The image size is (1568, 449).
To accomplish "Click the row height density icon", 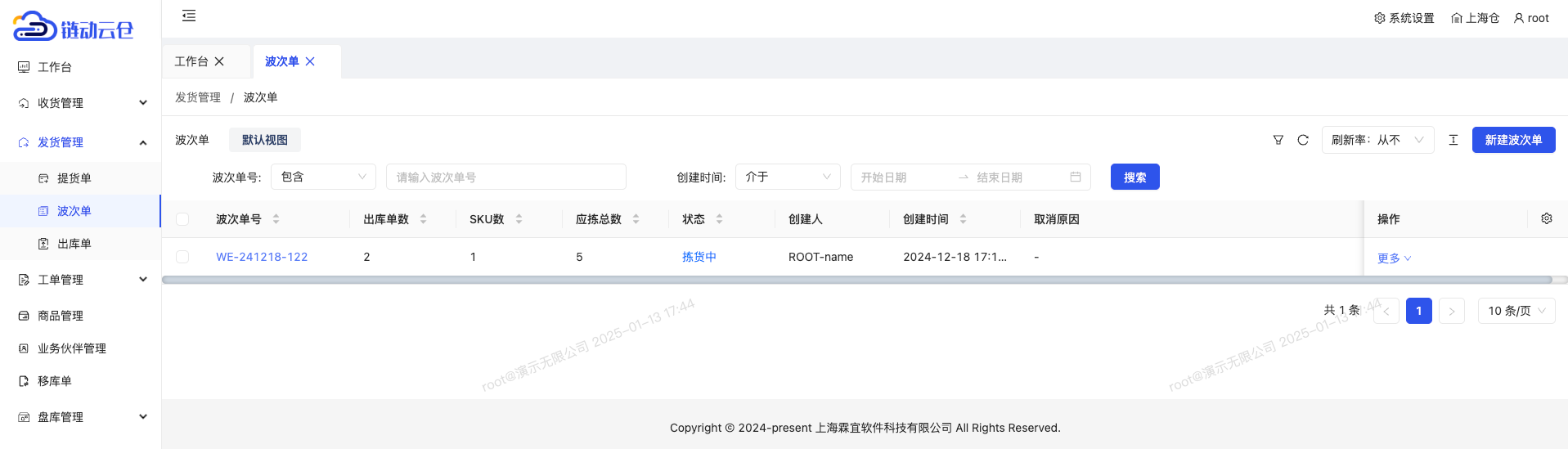I will click(1453, 140).
